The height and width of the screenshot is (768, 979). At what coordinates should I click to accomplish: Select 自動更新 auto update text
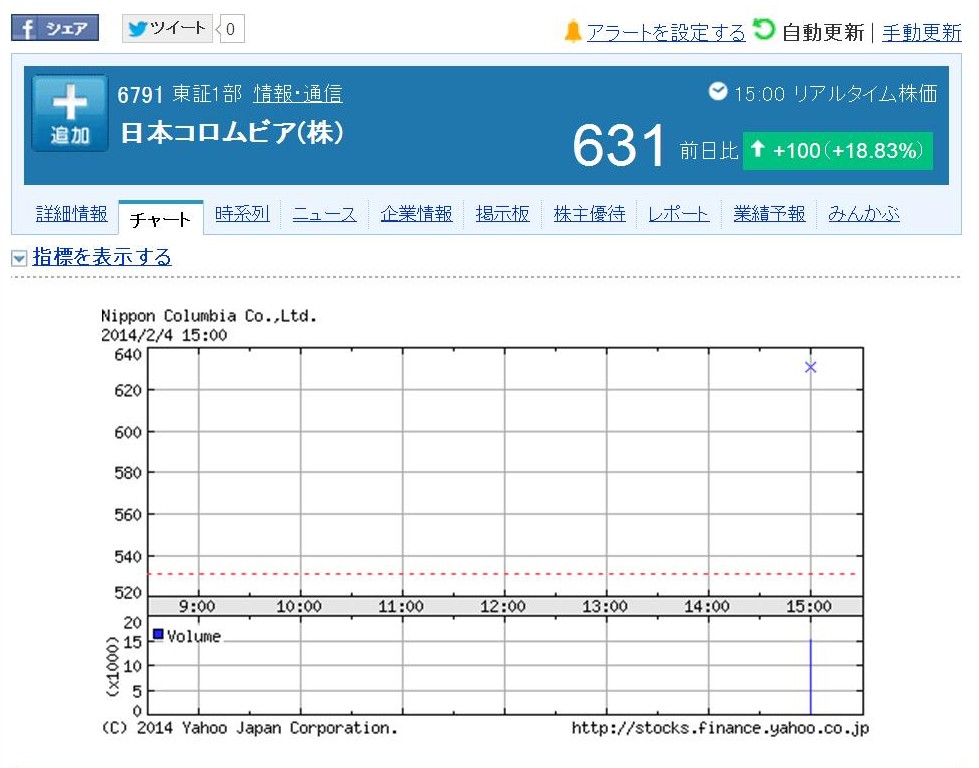click(x=823, y=32)
